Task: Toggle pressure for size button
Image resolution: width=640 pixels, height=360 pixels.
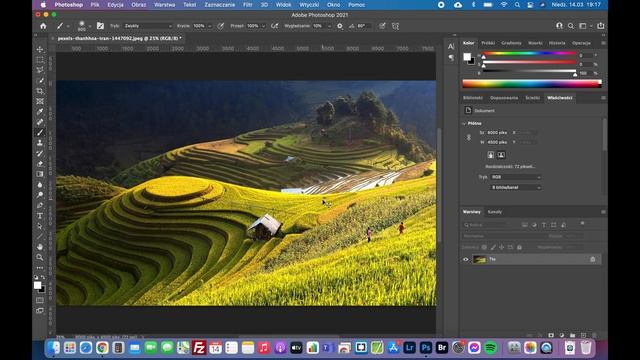Action: coord(382,26)
